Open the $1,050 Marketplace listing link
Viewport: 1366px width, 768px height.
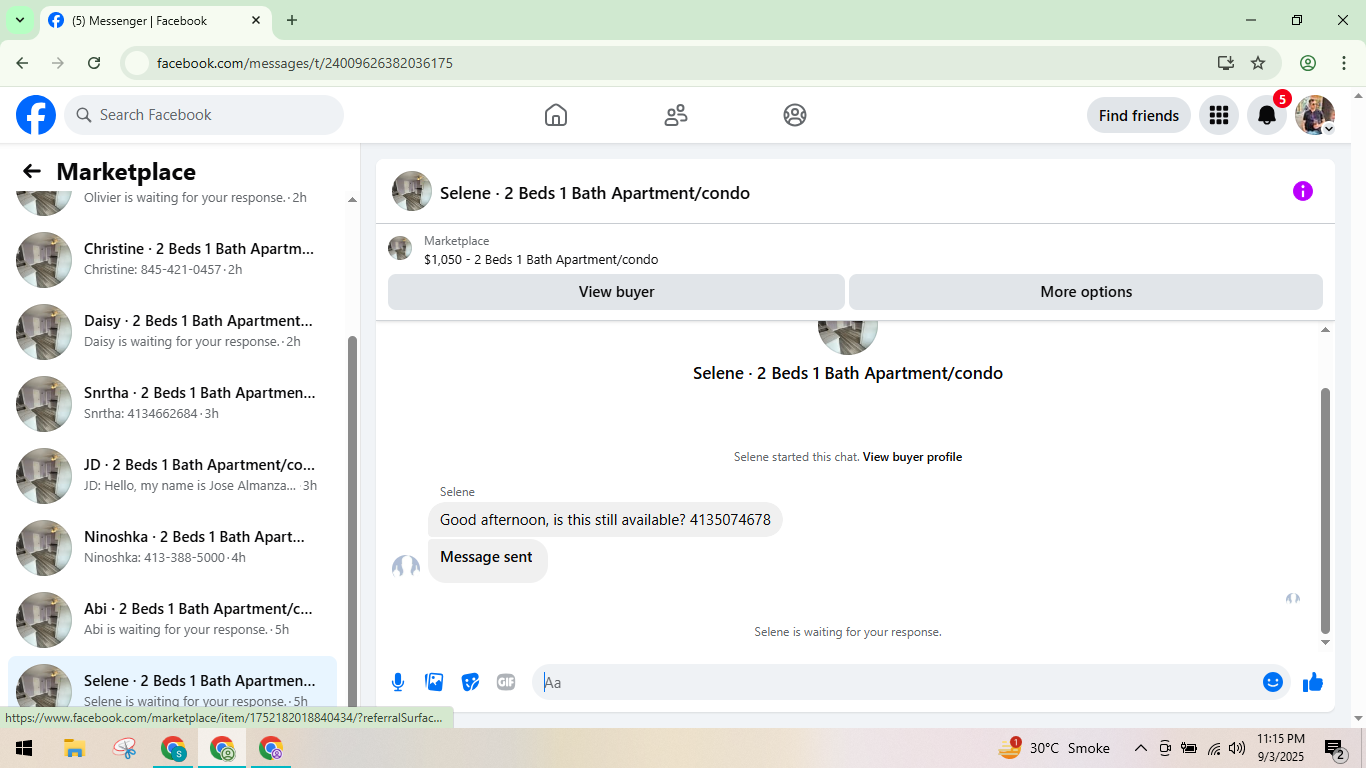point(541,260)
